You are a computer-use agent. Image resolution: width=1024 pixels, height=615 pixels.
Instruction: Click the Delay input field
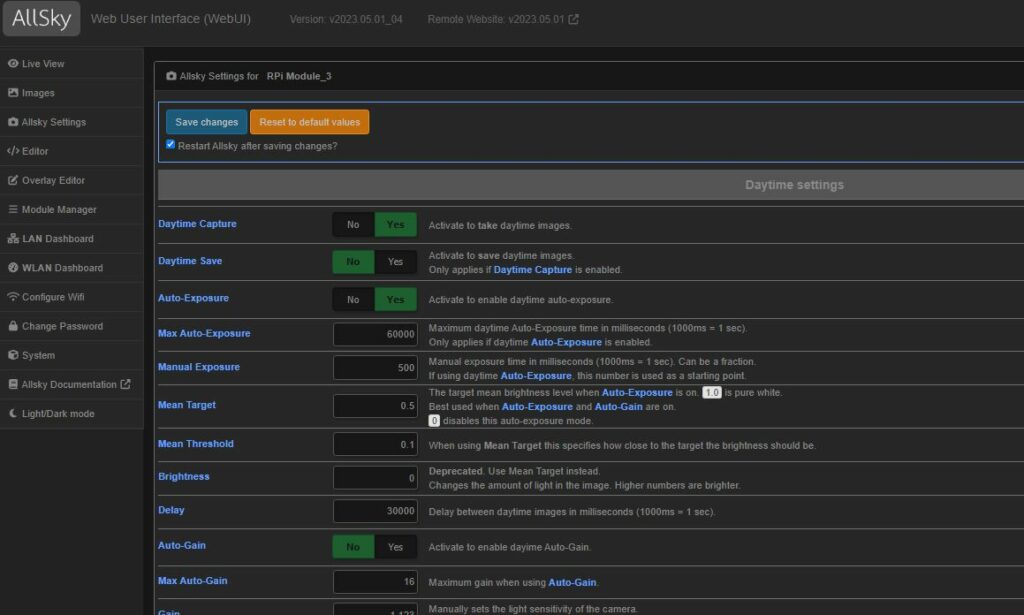tap(376, 511)
